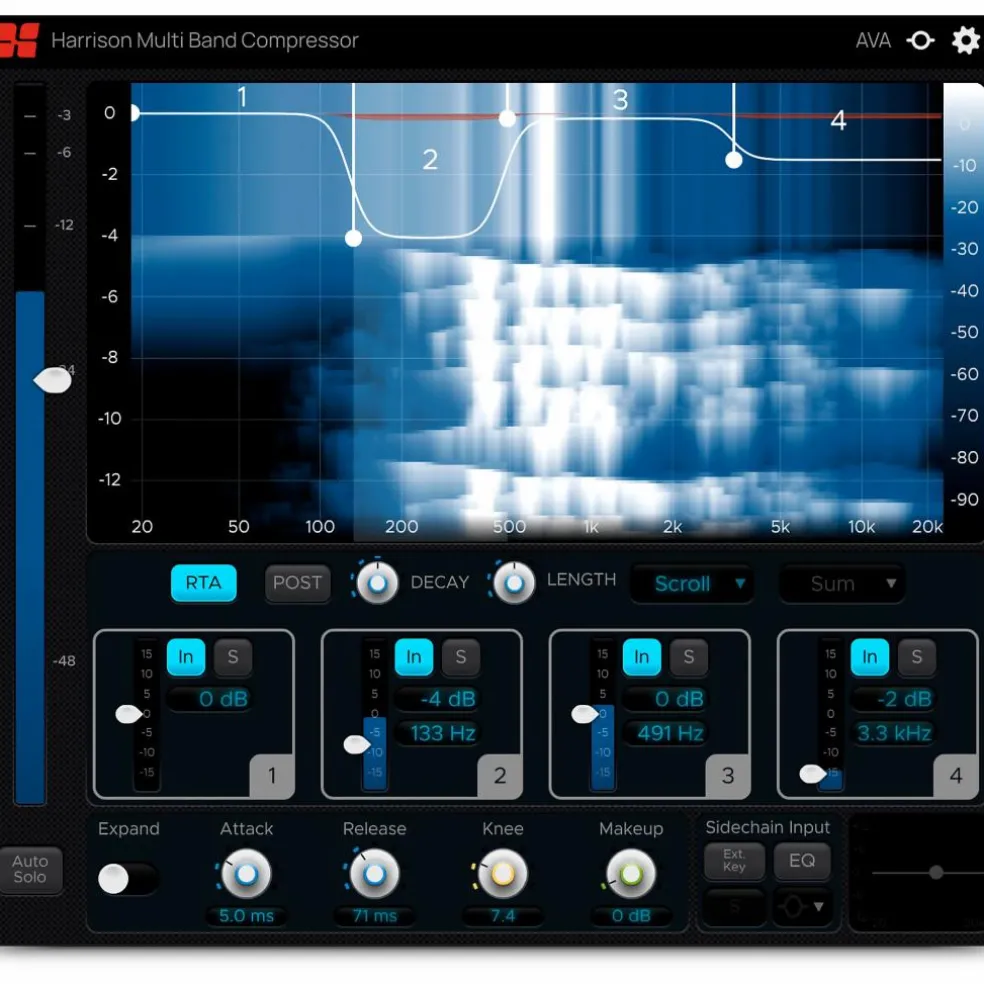Solo band 4 with S button
Screen dimensions: 984x984
pos(916,657)
